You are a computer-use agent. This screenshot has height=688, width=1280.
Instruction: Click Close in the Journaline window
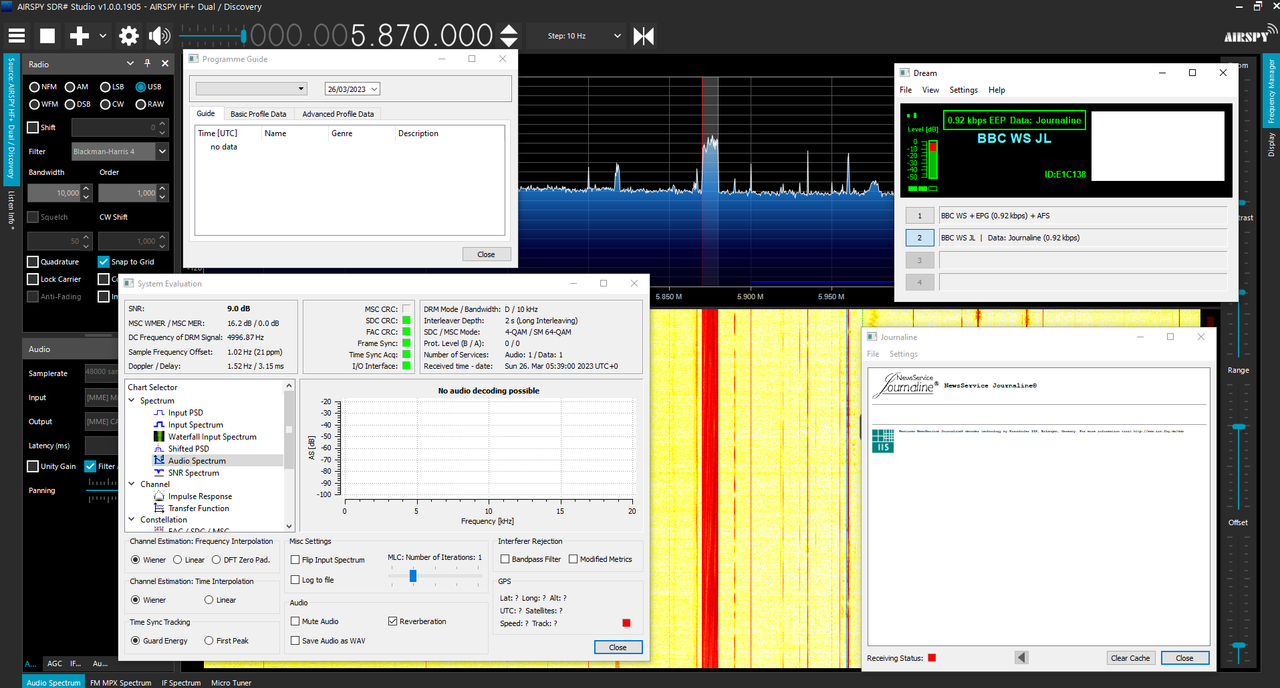coord(1185,658)
